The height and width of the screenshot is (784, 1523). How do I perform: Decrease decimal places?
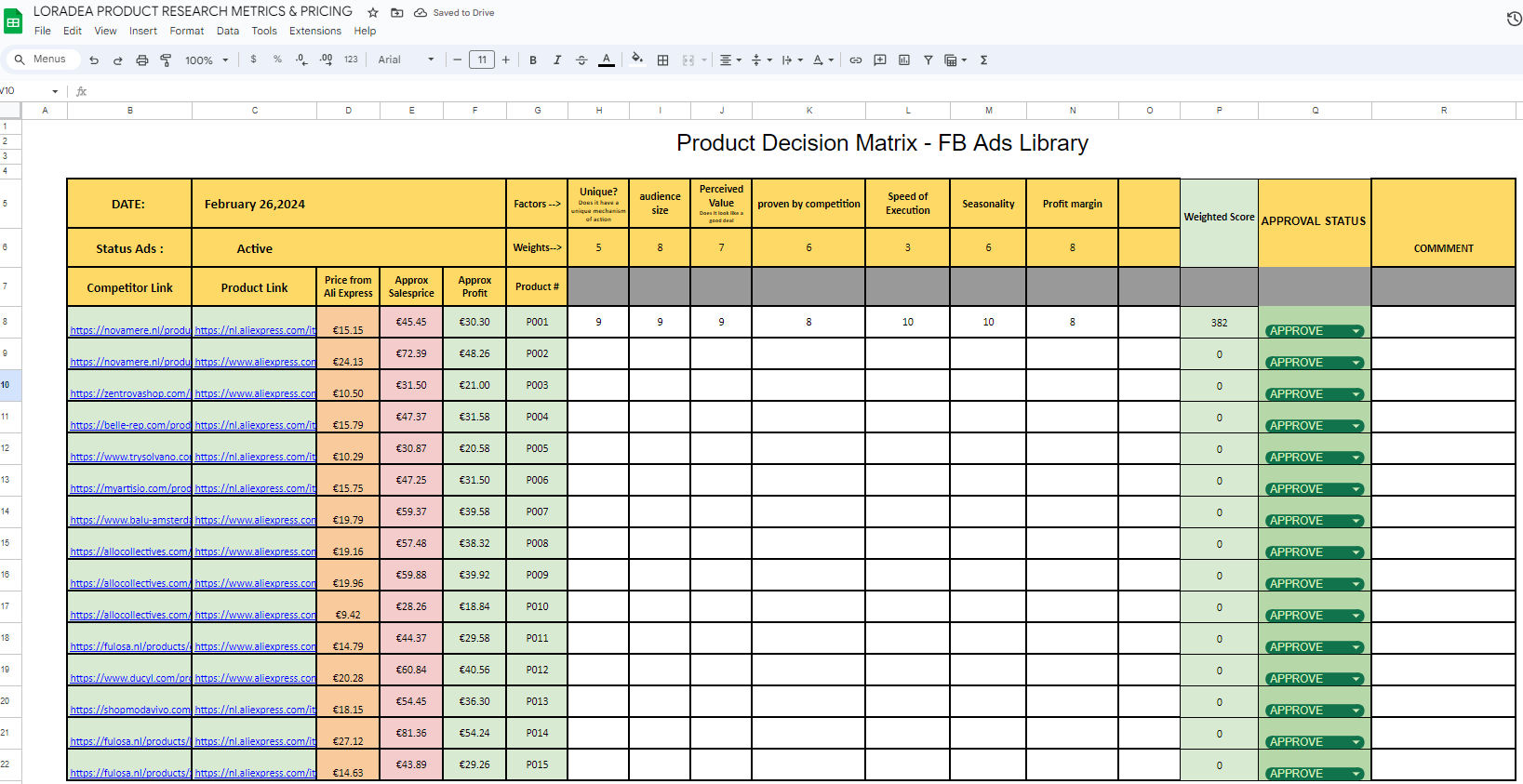301,60
